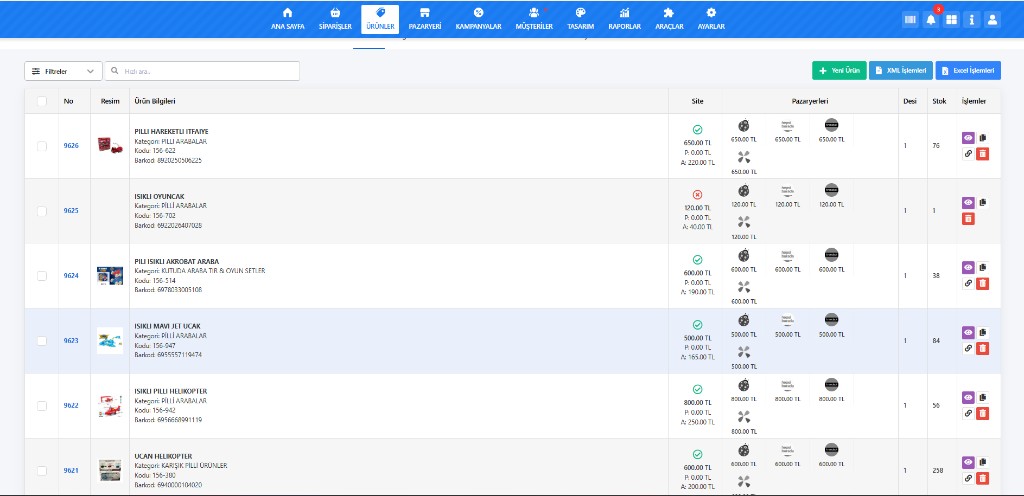Toggle the select-all checkbox in table header
The image size is (1024, 496).
pos(42,101)
